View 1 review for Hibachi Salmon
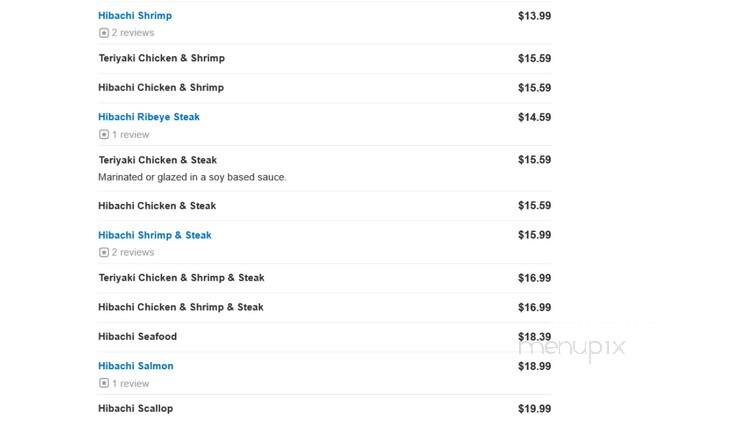This screenshot has width=751, height=430. click(130, 383)
